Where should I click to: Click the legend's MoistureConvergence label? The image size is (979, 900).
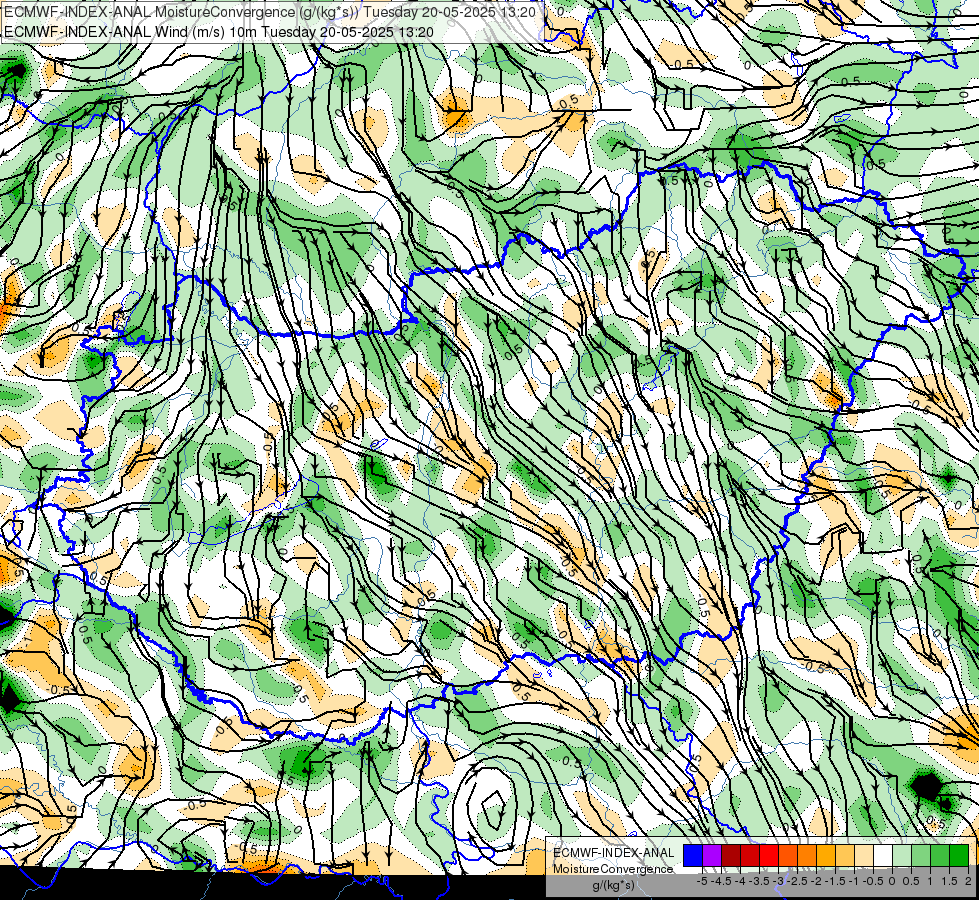tap(613, 869)
